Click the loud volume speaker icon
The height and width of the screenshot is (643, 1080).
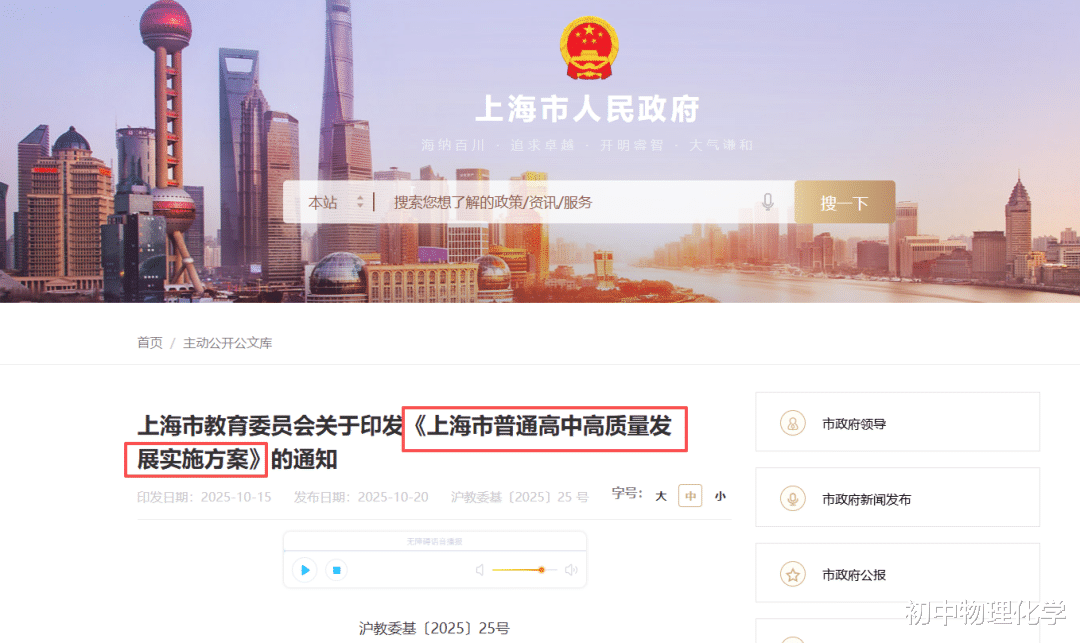click(571, 570)
